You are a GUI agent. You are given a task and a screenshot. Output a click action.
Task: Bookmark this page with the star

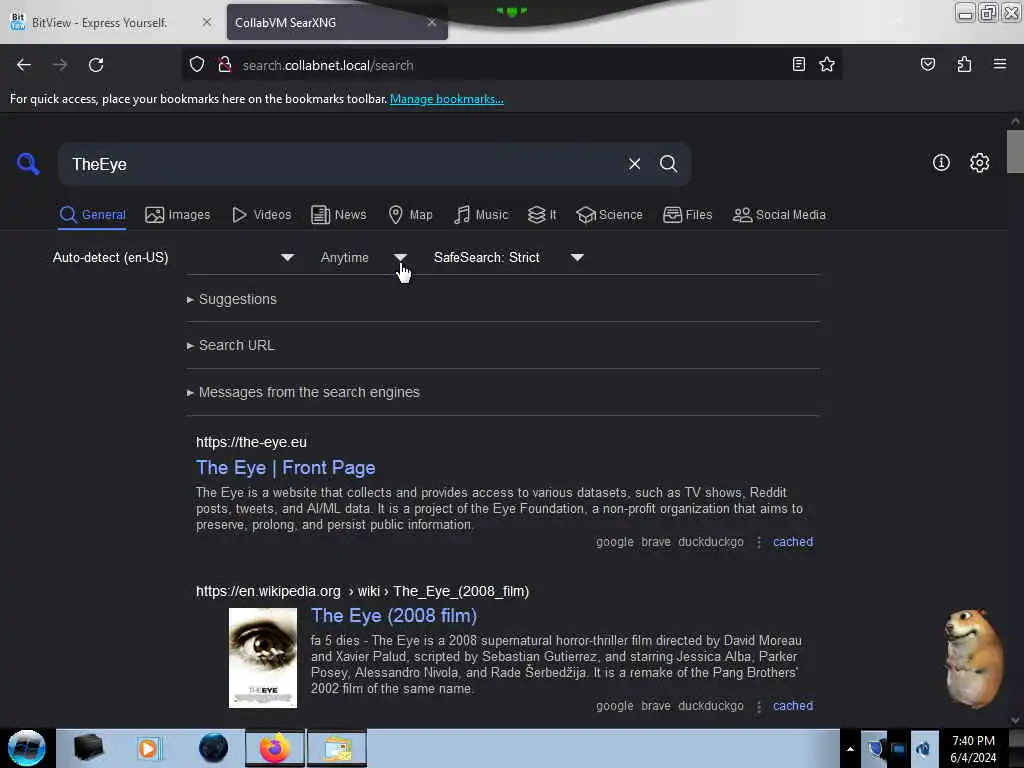[827, 64]
